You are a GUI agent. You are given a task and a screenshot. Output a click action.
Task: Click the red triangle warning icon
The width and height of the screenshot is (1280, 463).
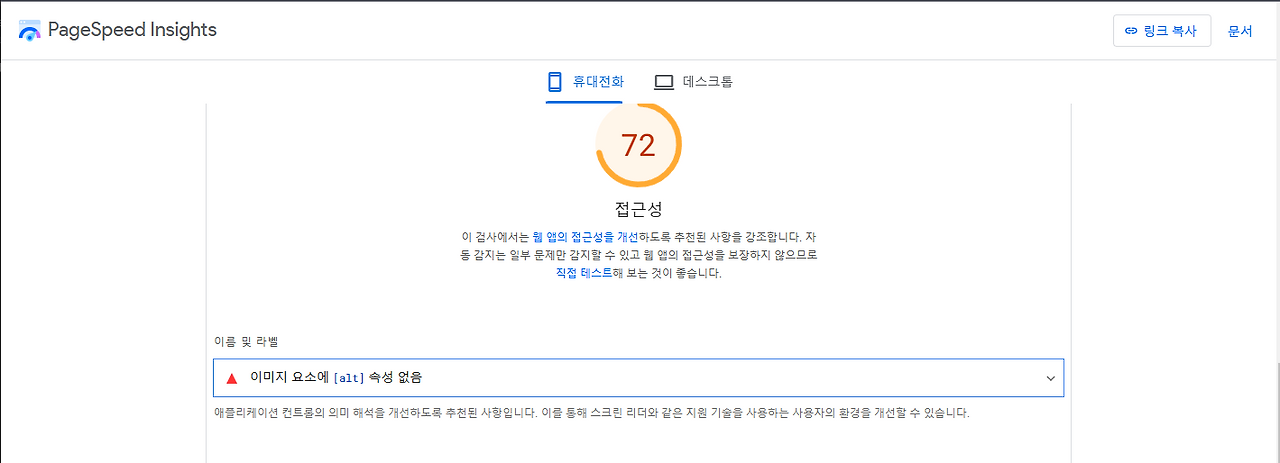tap(232, 378)
